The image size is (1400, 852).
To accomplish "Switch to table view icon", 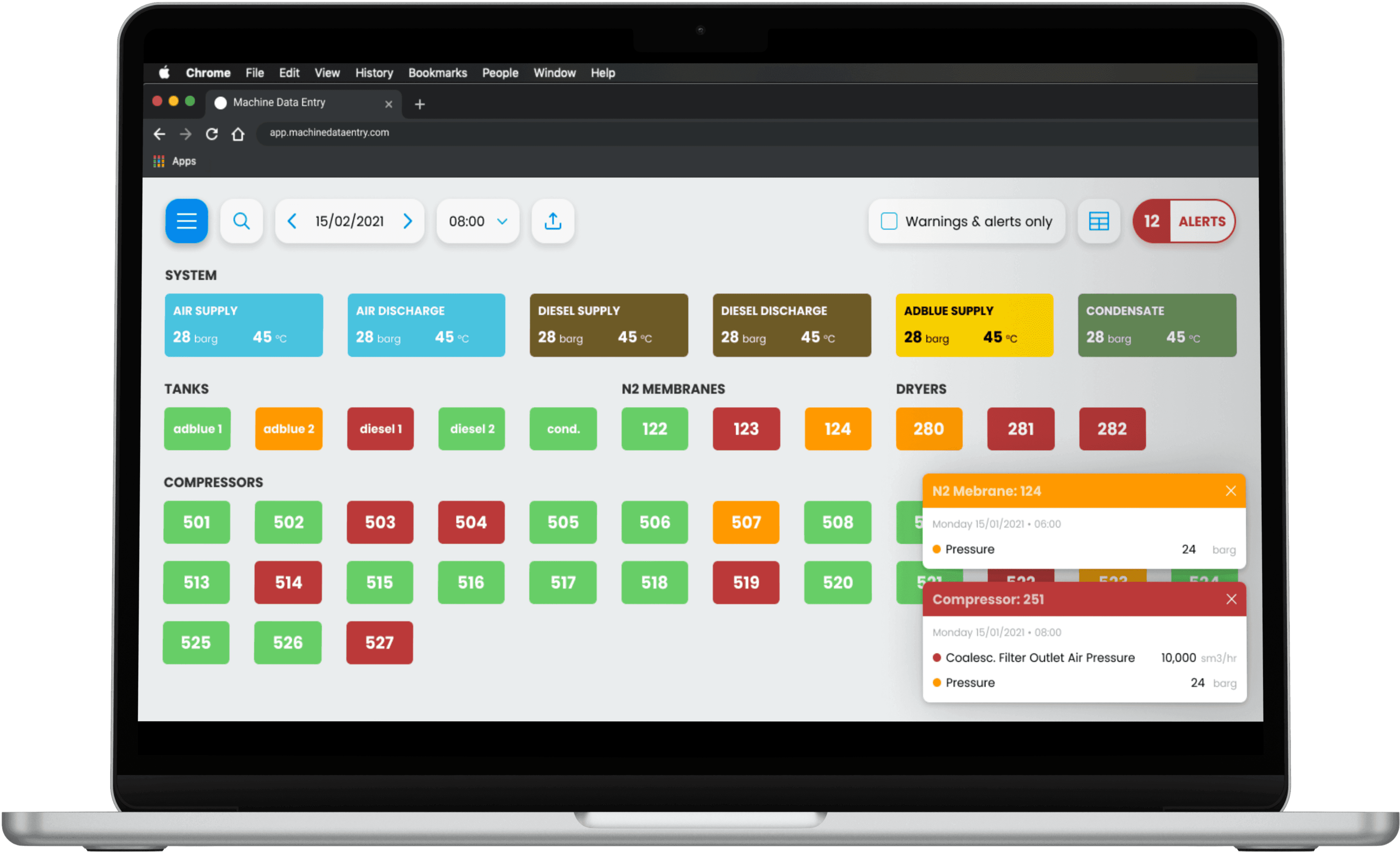I will pos(1098,221).
